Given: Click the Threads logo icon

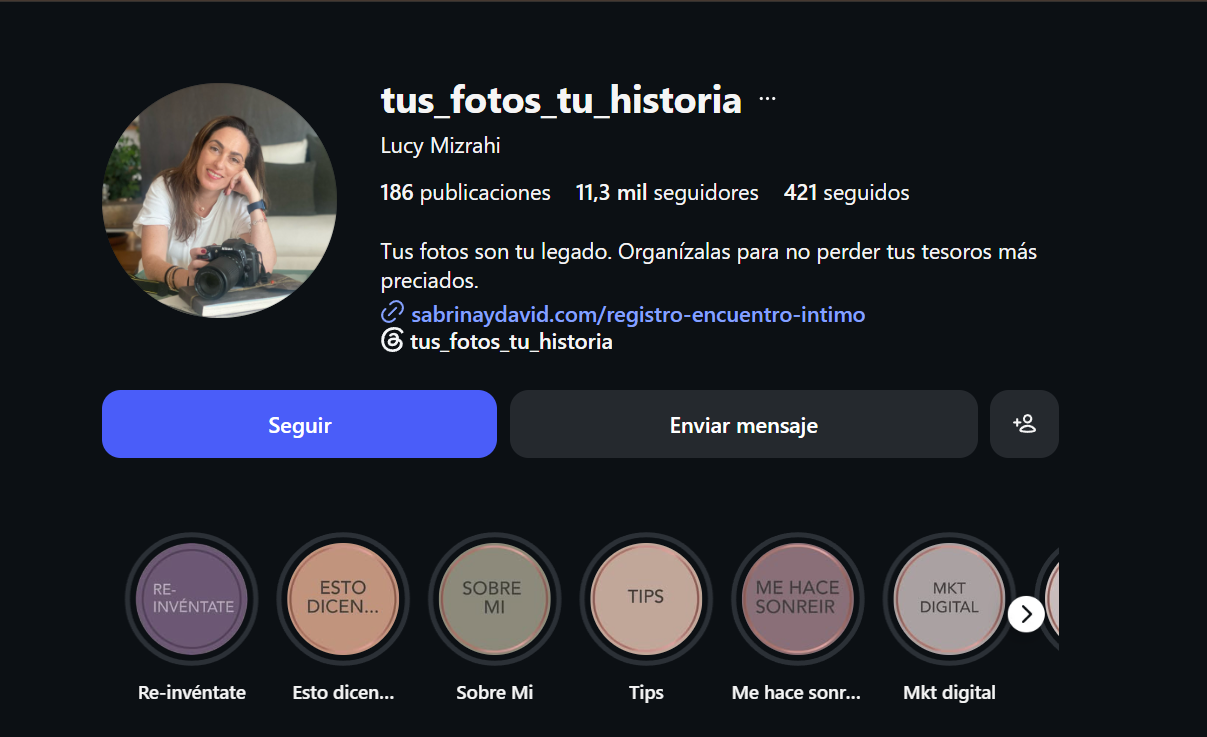Looking at the screenshot, I should pos(392,341).
